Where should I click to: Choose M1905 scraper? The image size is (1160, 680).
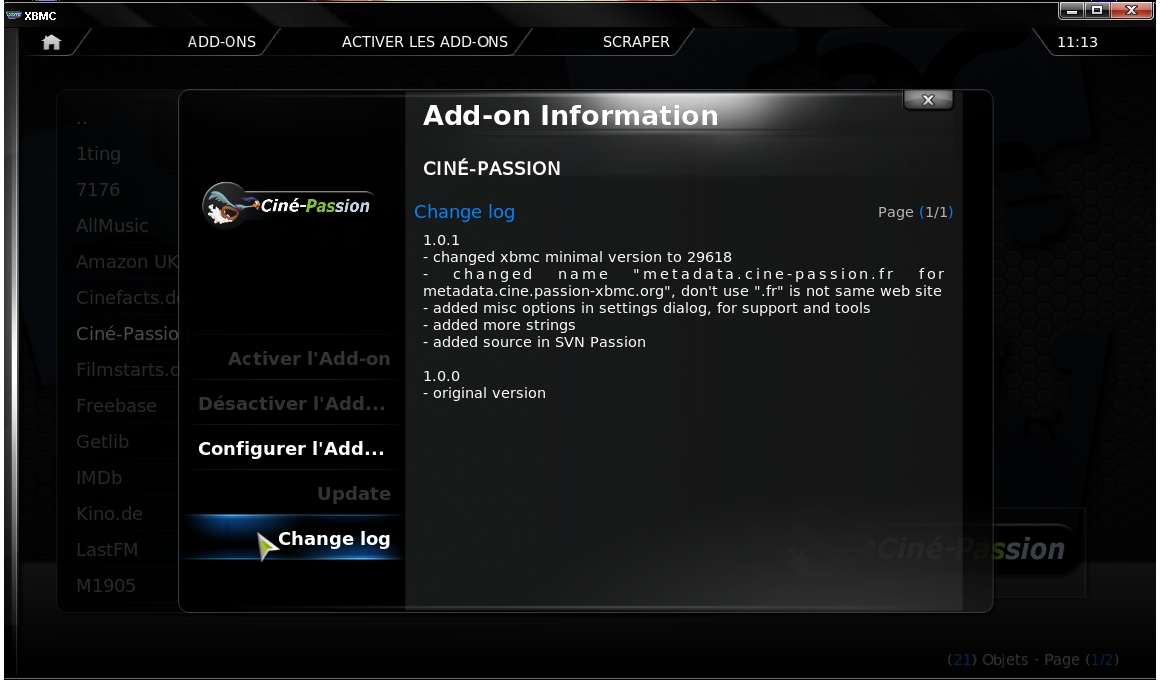pyautogui.click(x=106, y=586)
